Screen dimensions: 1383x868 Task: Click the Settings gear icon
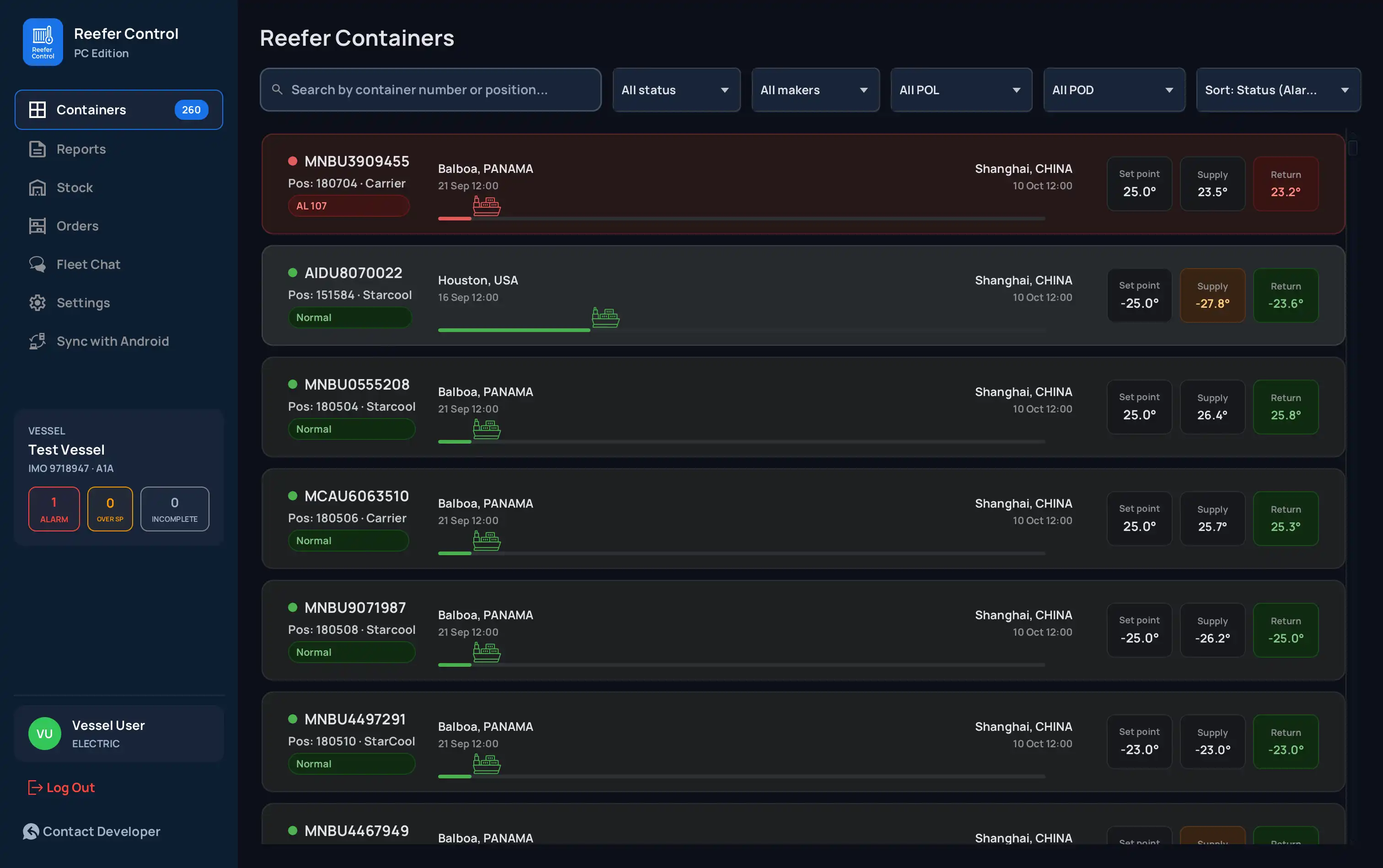coord(38,303)
